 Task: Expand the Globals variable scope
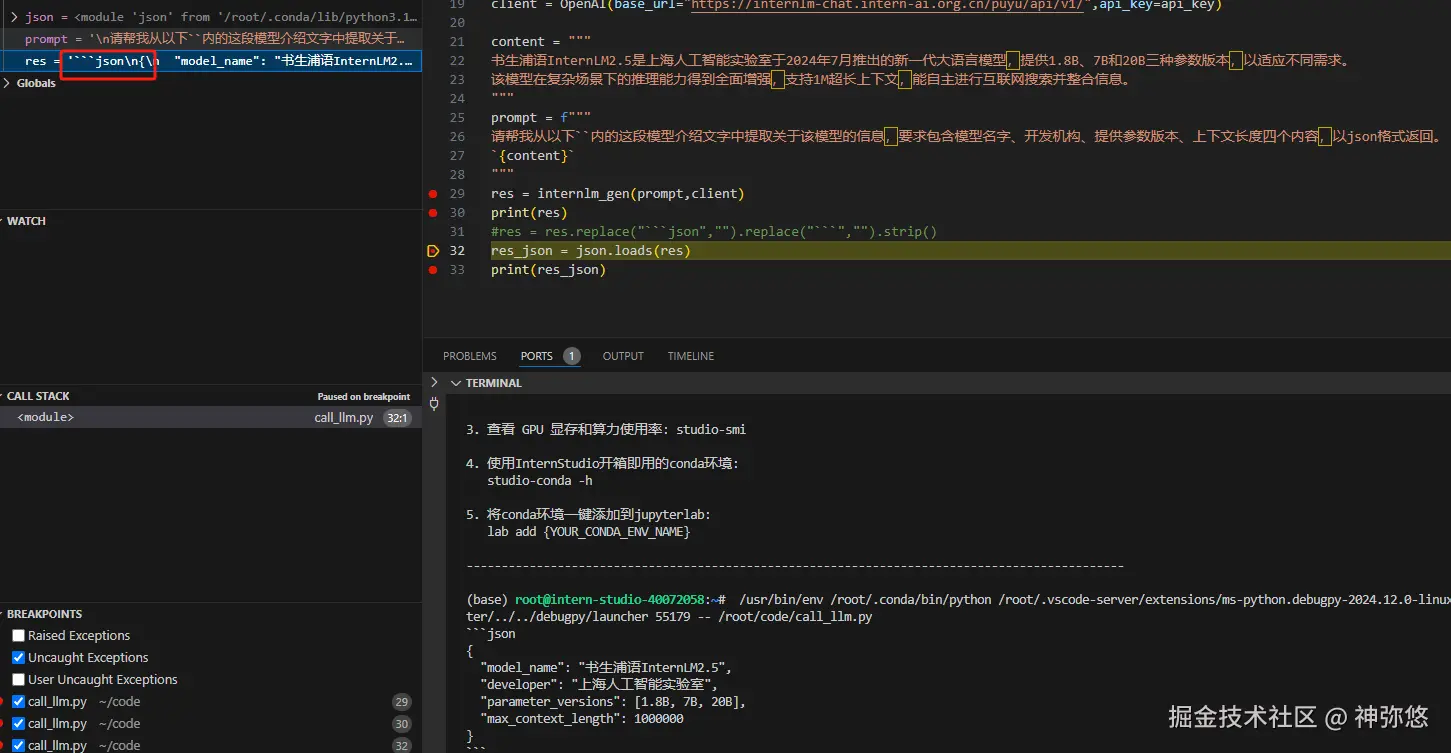click(8, 83)
